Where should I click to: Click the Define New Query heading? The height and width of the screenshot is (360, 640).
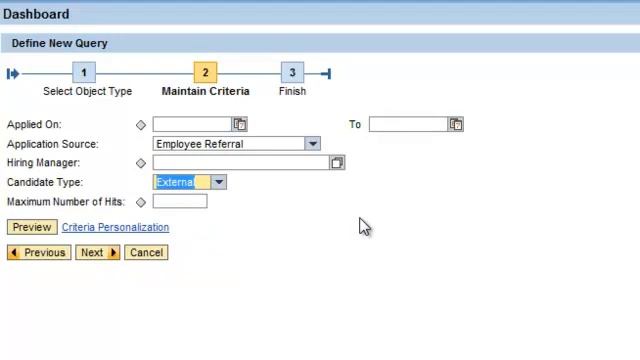click(60, 43)
